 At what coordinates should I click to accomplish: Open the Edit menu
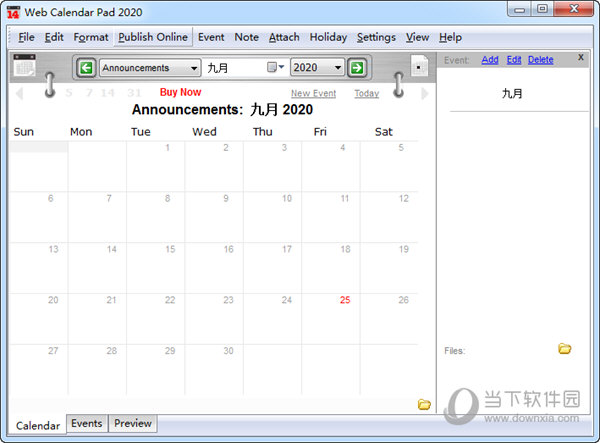tap(54, 37)
